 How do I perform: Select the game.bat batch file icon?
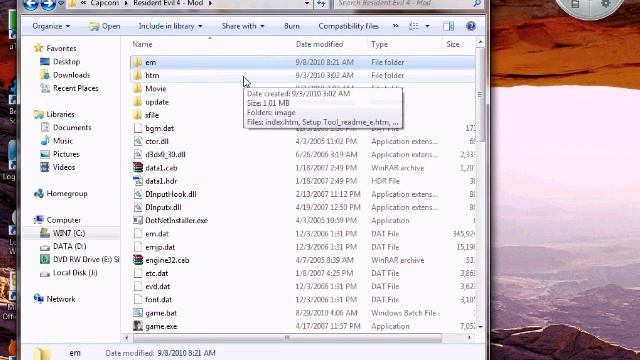(x=138, y=313)
